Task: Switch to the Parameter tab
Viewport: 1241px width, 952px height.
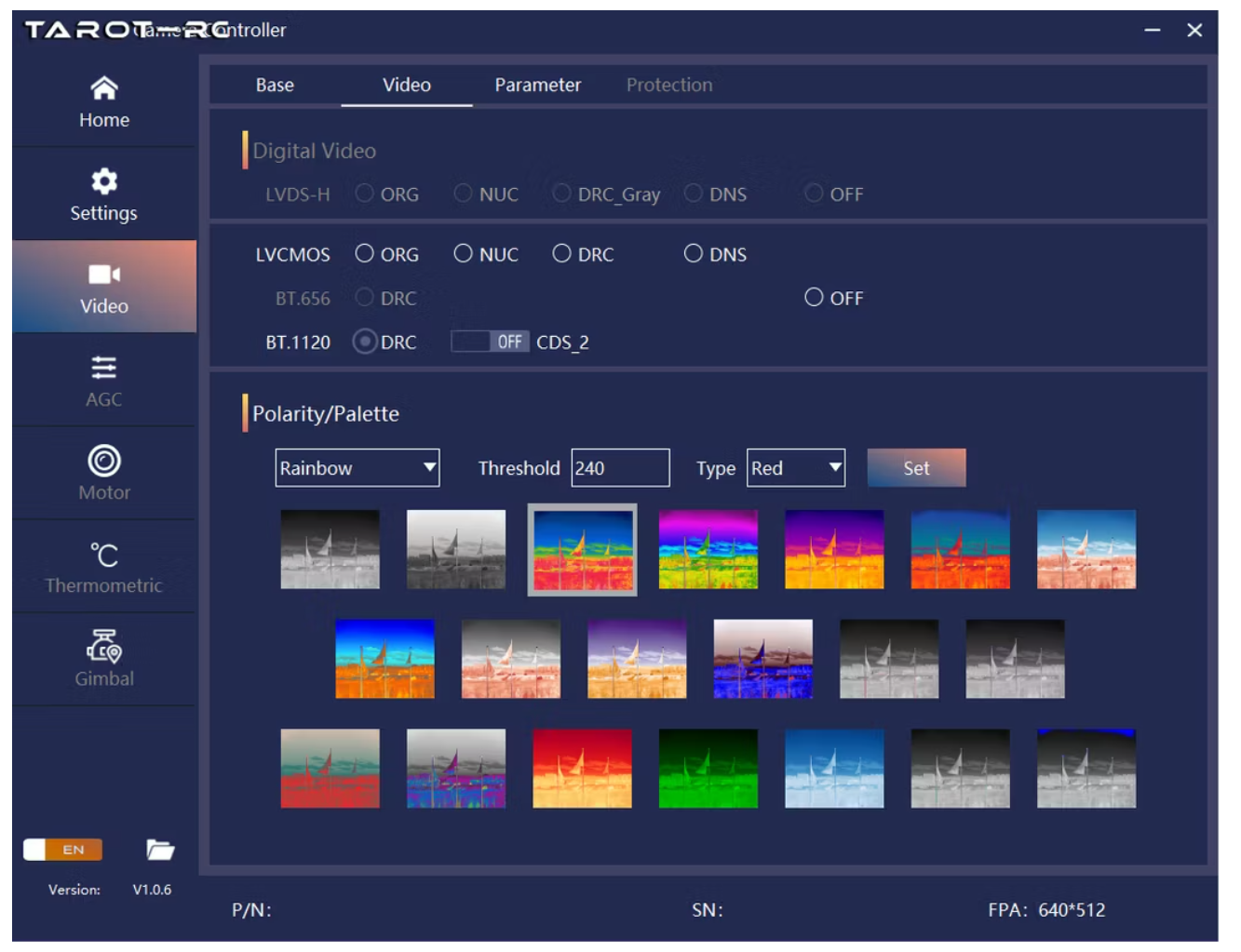Action: pos(537,85)
